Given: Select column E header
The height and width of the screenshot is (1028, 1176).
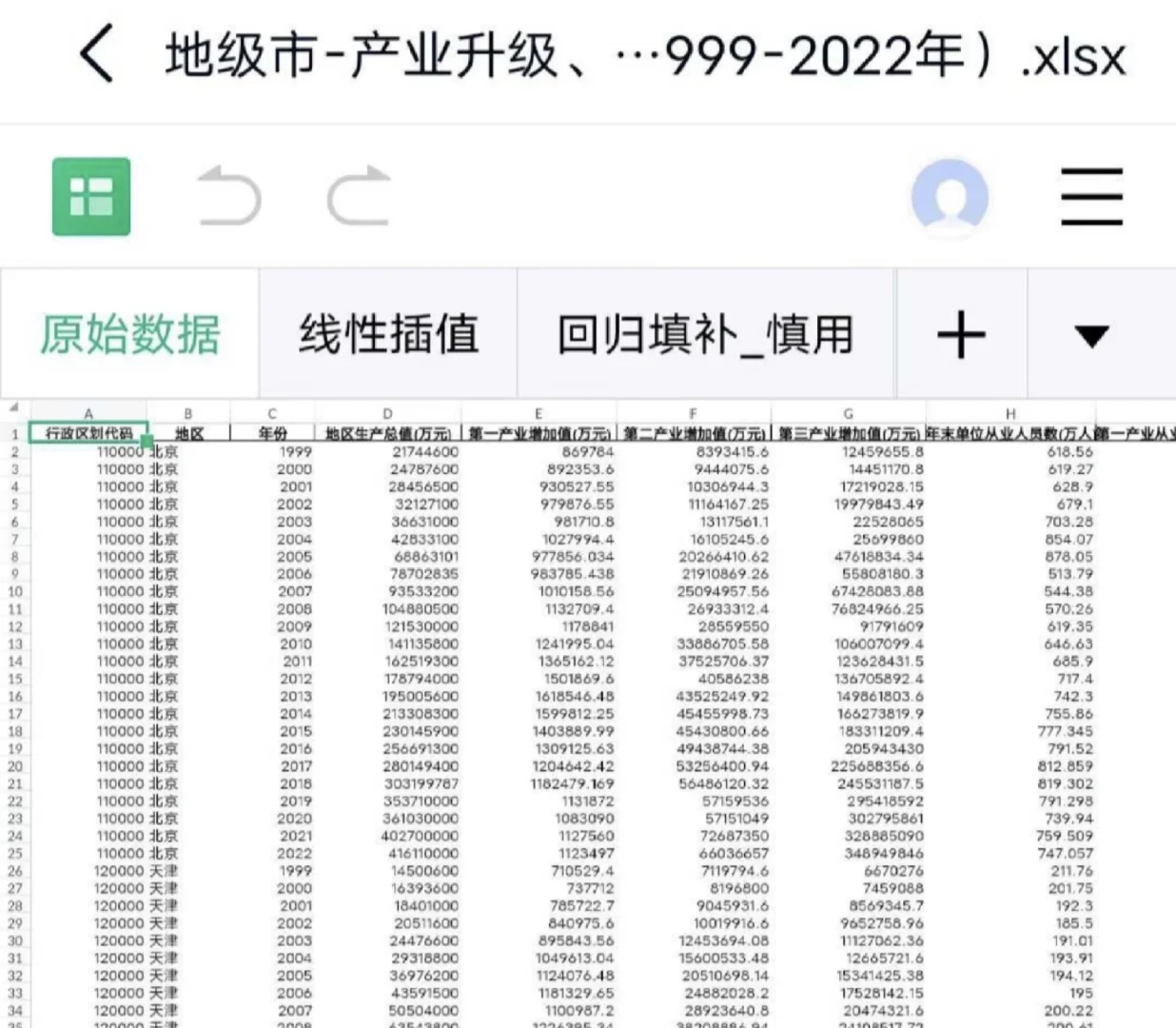Looking at the screenshot, I should pos(539,413).
